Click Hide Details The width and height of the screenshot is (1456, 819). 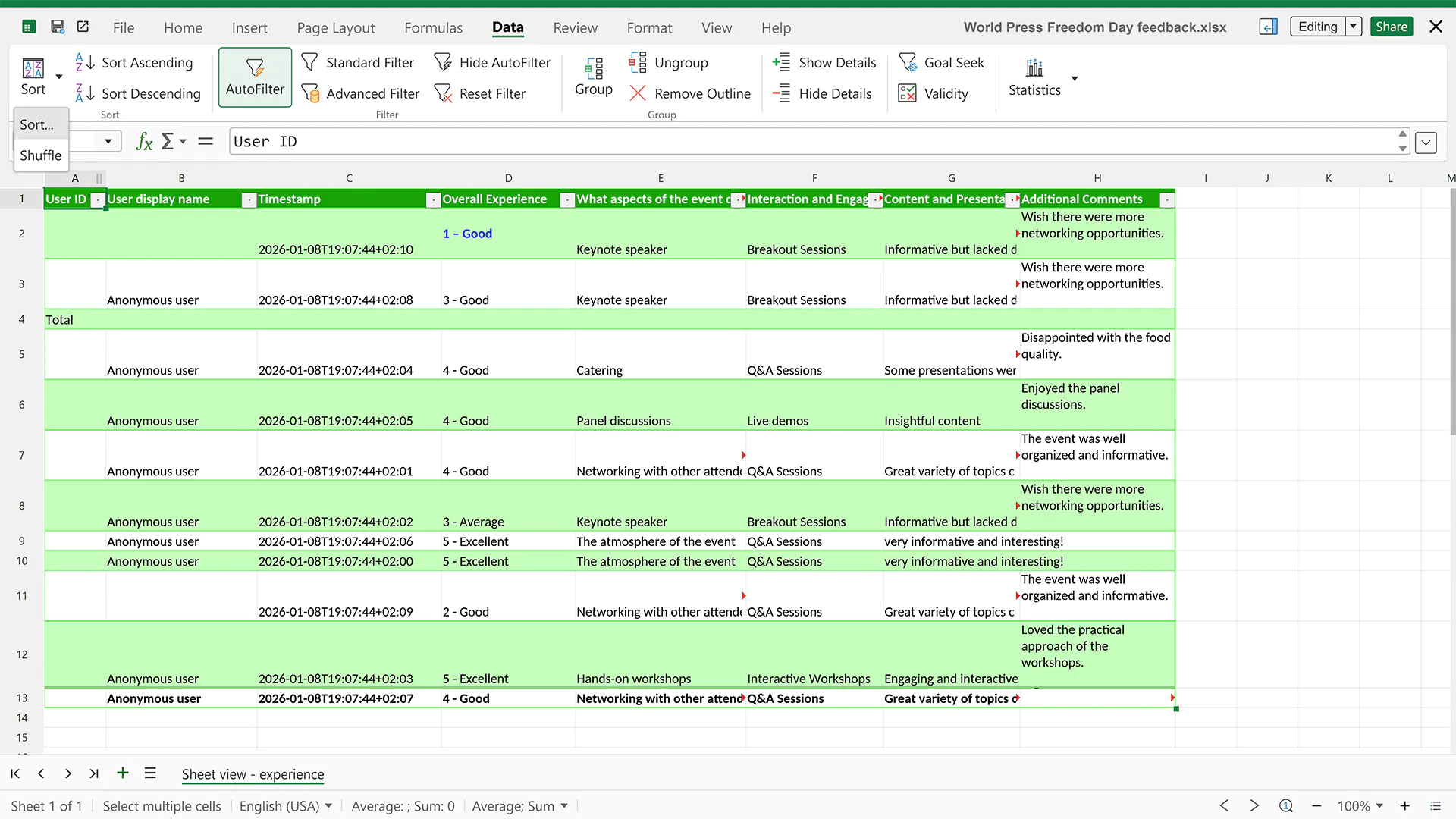pyautogui.click(x=821, y=93)
